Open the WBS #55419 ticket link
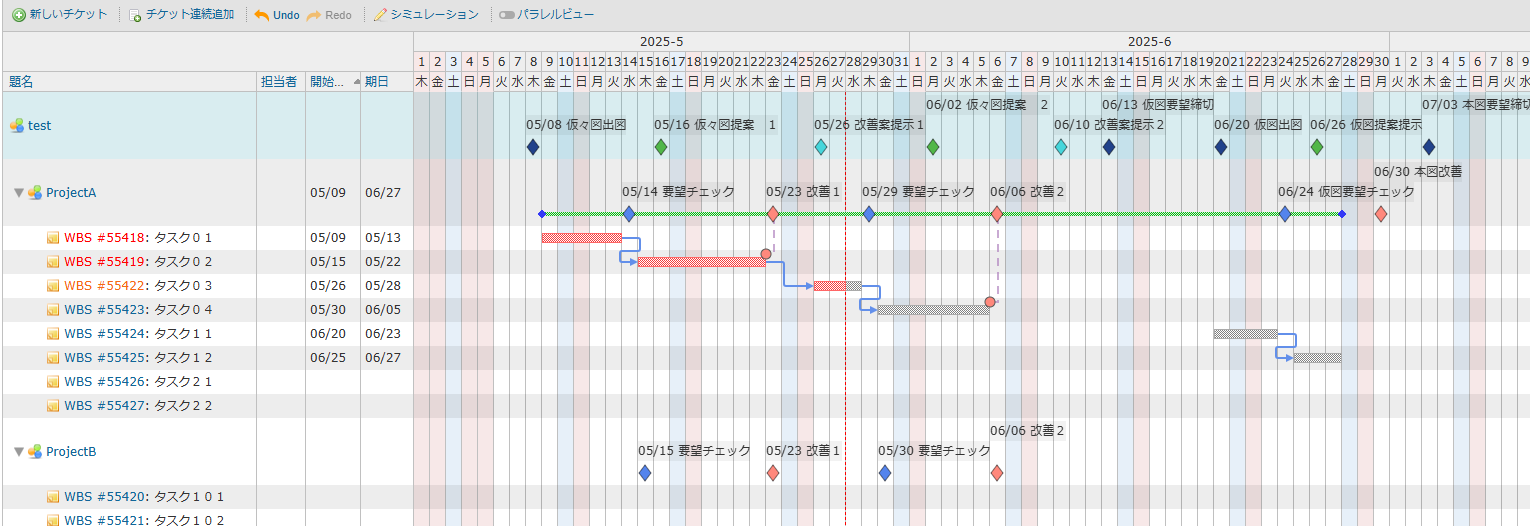The height and width of the screenshot is (526, 1530). point(105,262)
